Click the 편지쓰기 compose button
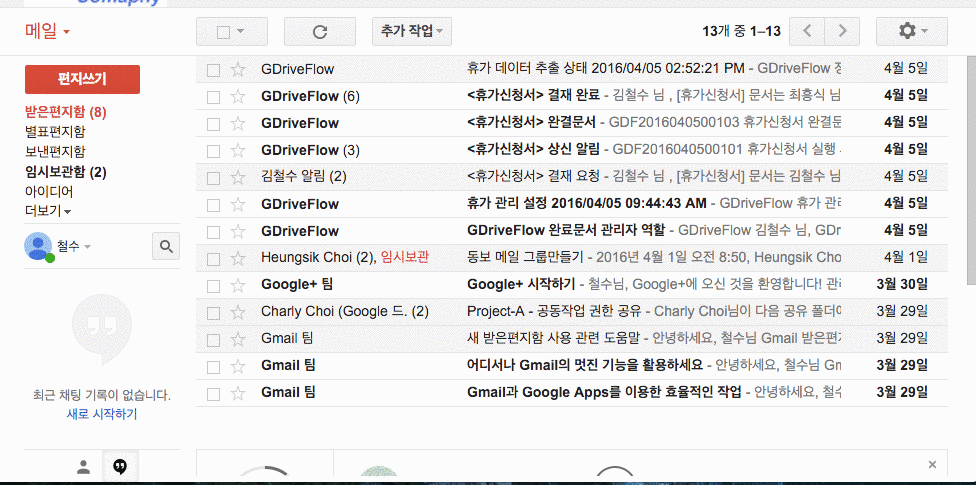Screen dimensions: 976x485 coord(82,79)
